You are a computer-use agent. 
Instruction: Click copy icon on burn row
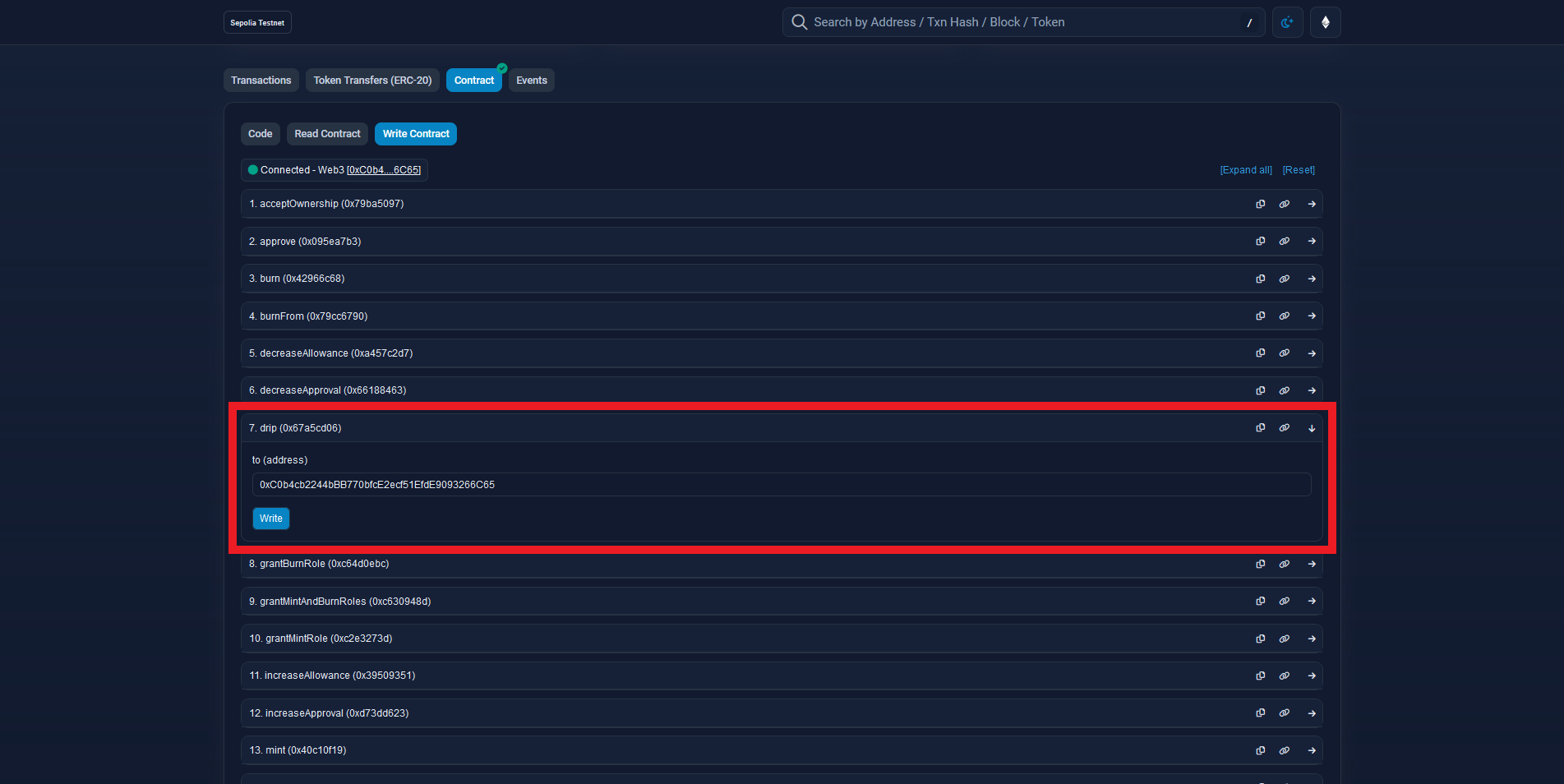1260,279
